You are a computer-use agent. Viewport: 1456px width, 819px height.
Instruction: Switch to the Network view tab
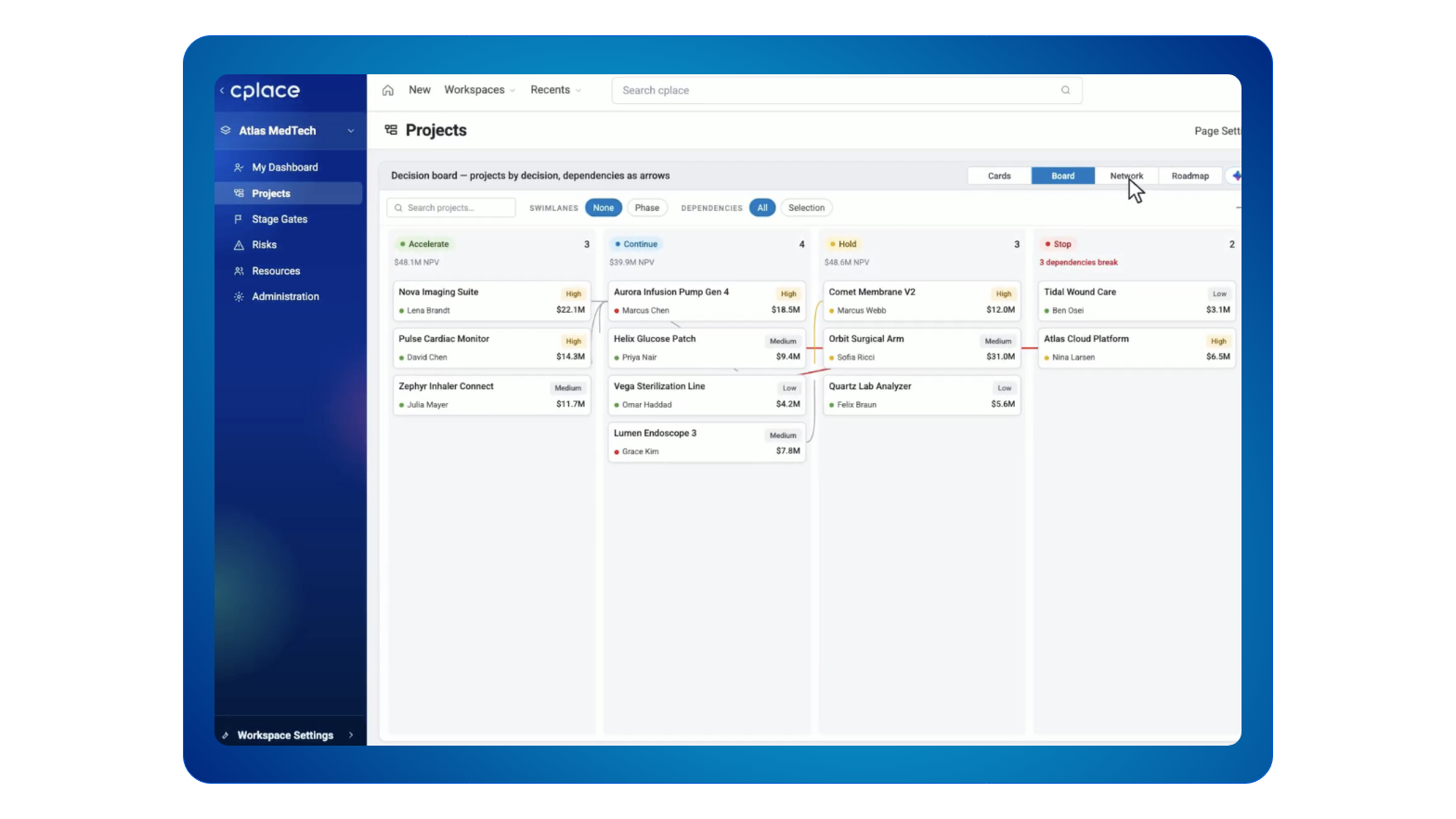(x=1126, y=175)
